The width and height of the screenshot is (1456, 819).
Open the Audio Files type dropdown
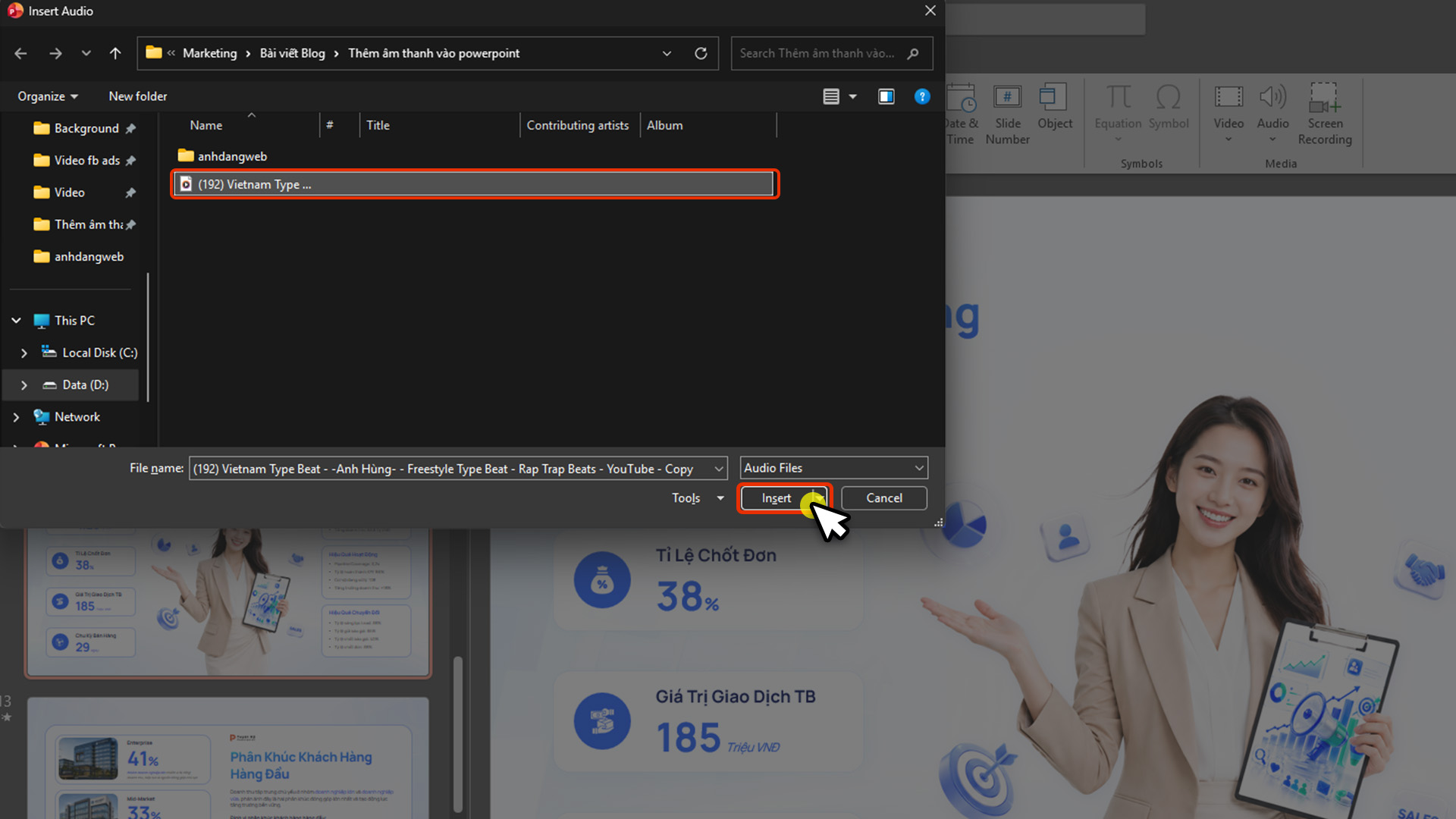pos(833,468)
